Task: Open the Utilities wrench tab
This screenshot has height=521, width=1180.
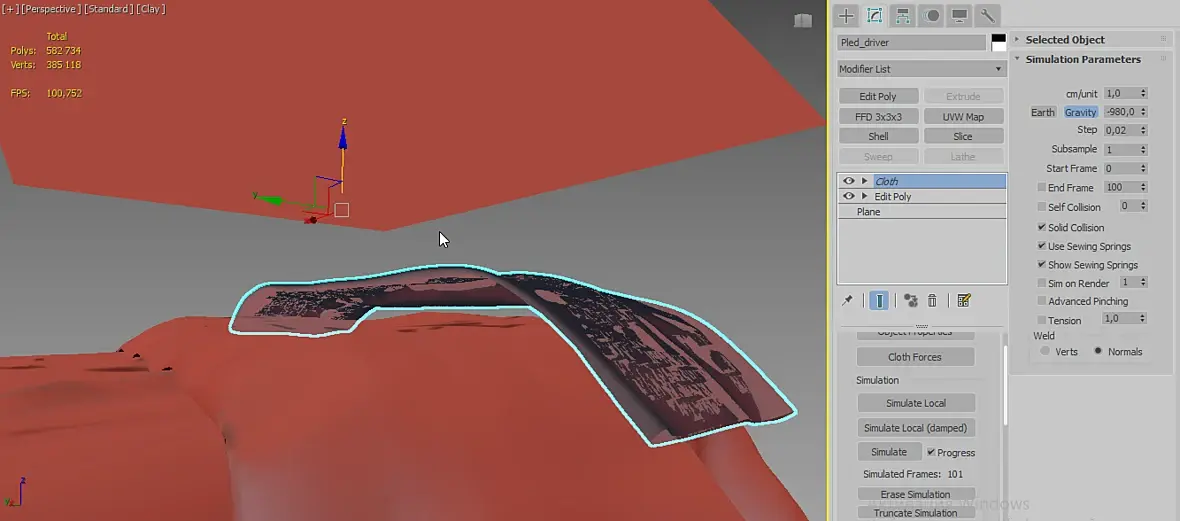Action: (x=987, y=16)
